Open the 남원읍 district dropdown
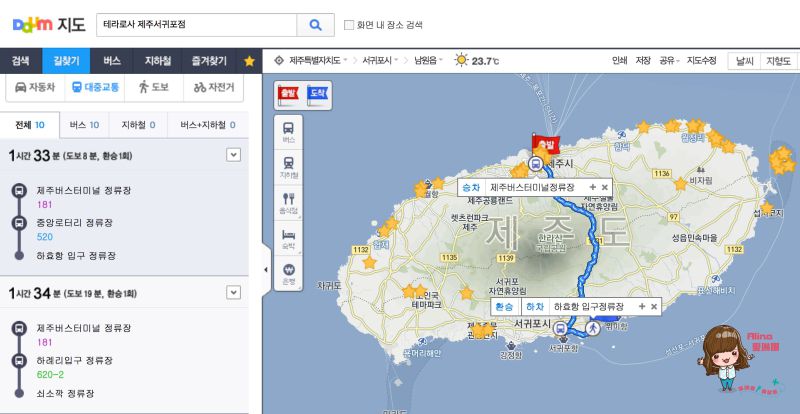 [x=428, y=61]
